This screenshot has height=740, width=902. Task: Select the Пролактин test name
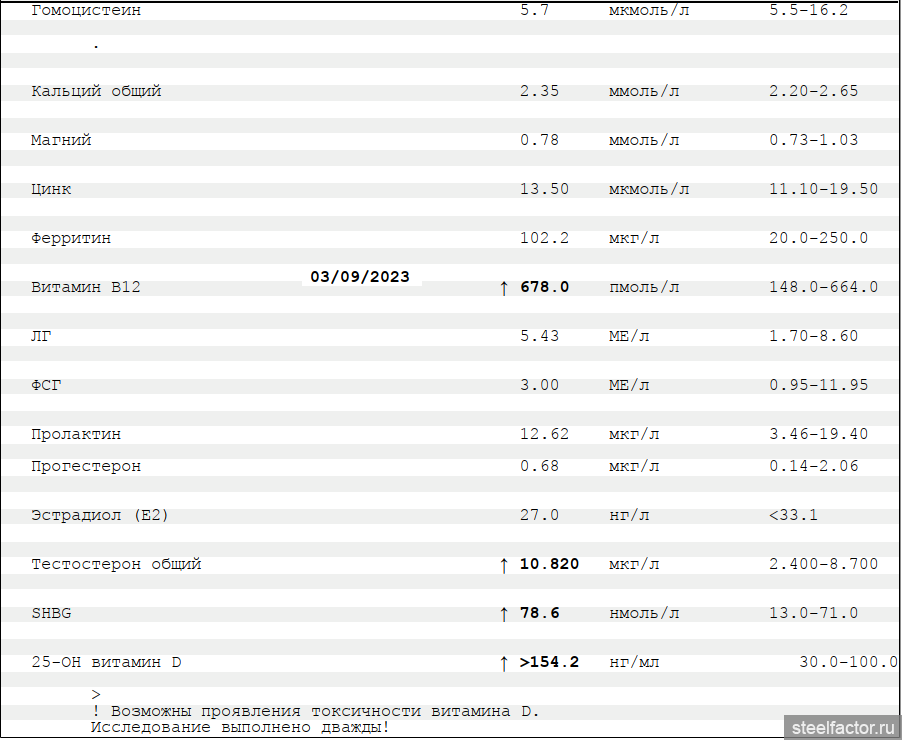pyautogui.click(x=76, y=434)
